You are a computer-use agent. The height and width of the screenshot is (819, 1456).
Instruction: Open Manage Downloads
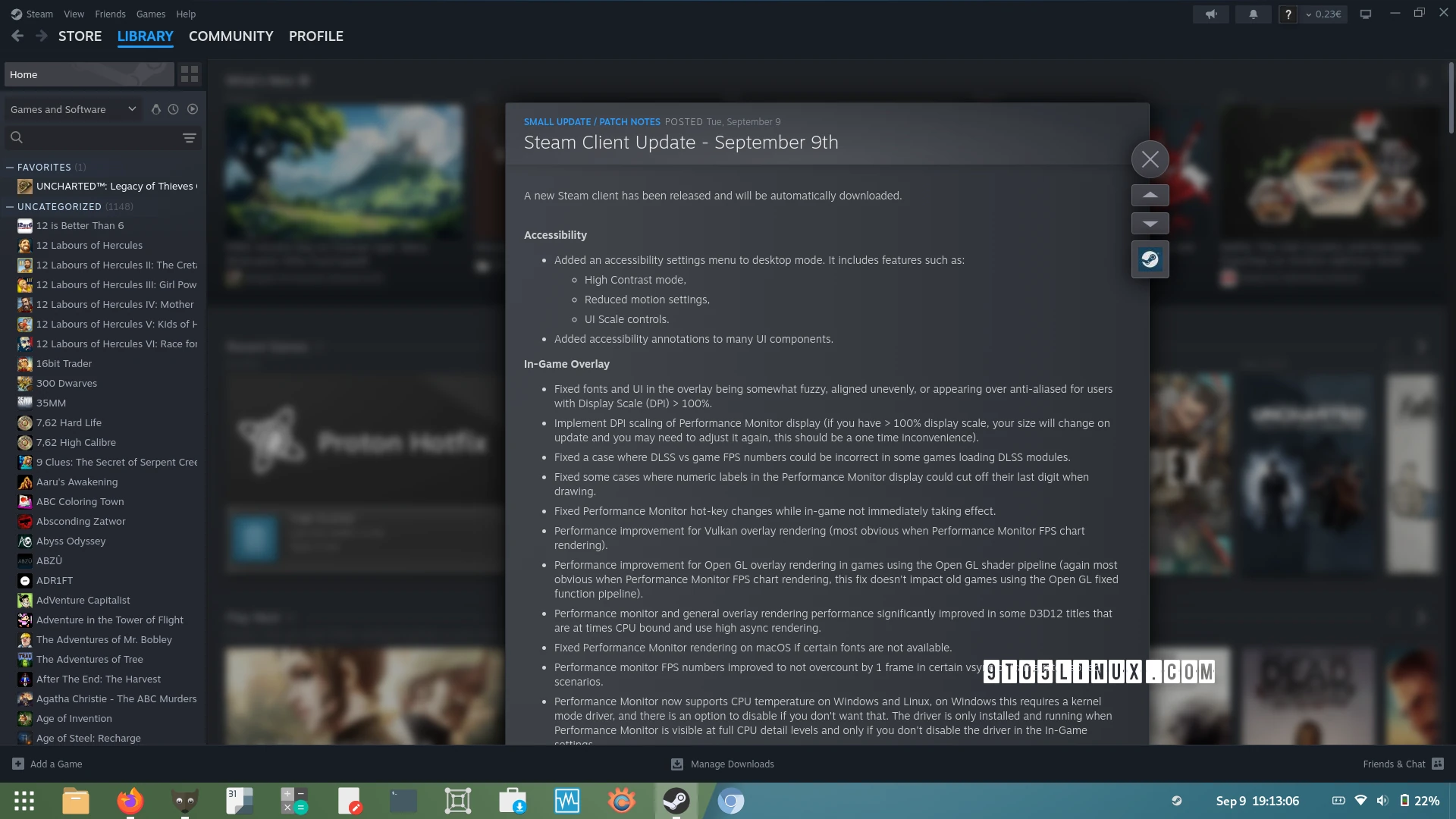coord(723,764)
